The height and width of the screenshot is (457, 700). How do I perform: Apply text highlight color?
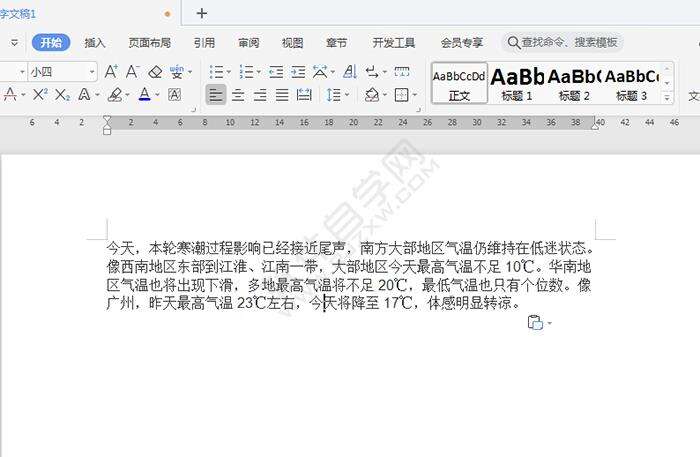coord(115,94)
